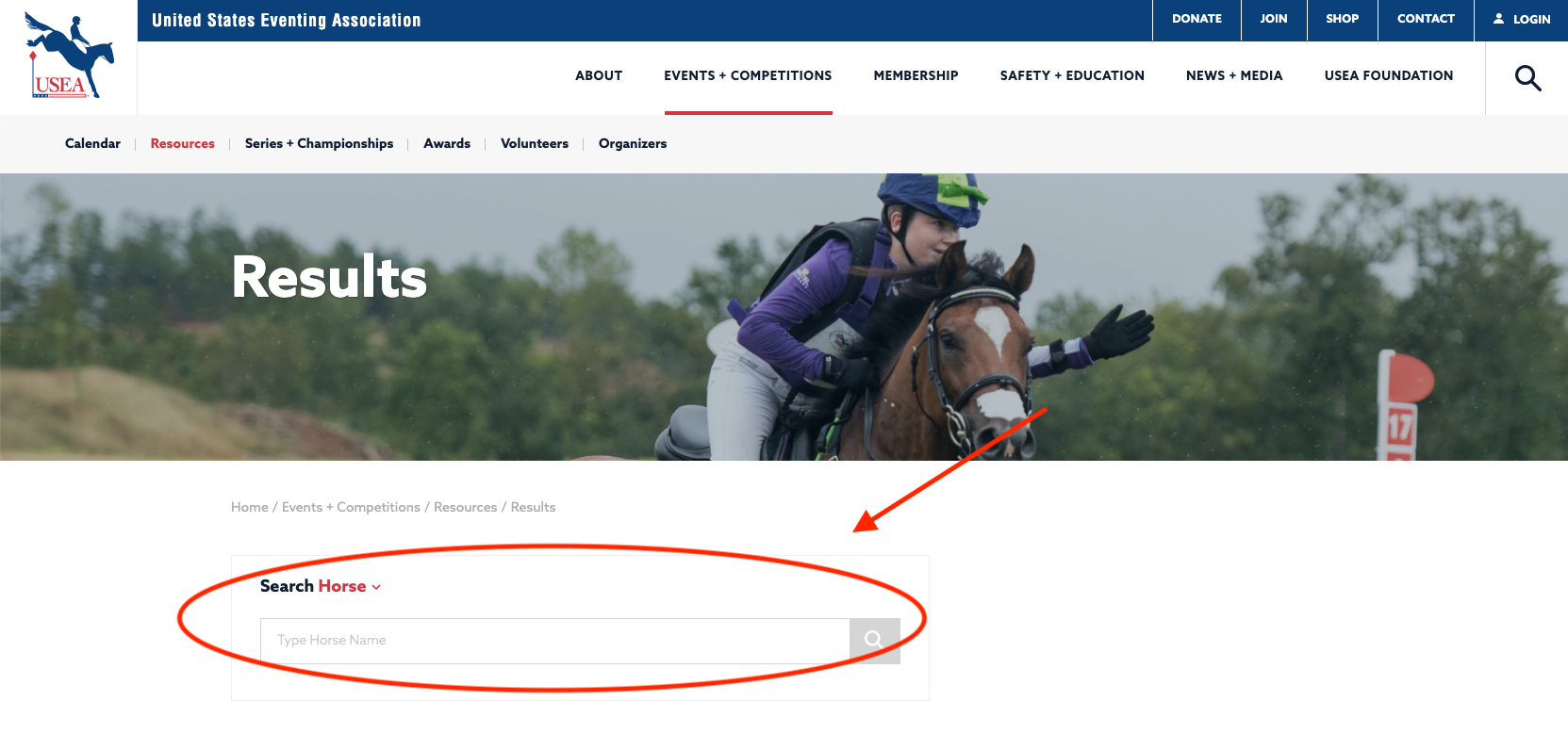Open the Safety + Education menu

[x=1072, y=75]
